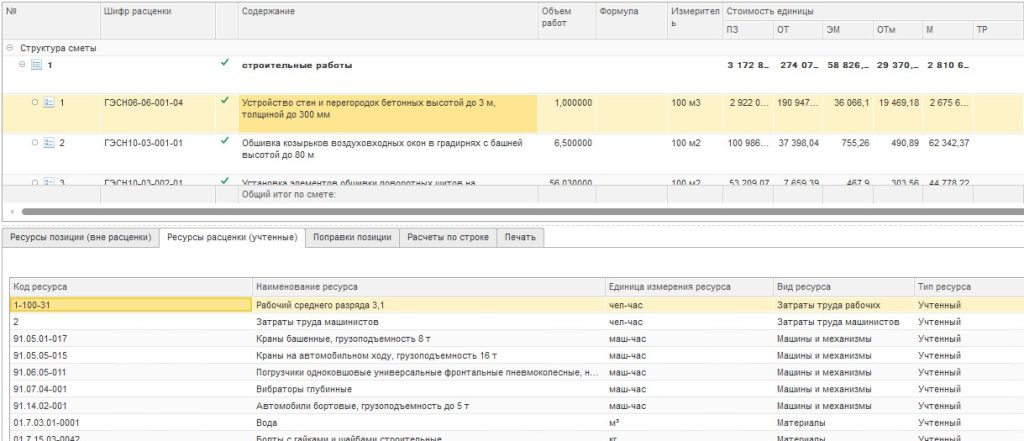
Task: Click left arrow of the horizontal scrollbar
Action: 11,212
